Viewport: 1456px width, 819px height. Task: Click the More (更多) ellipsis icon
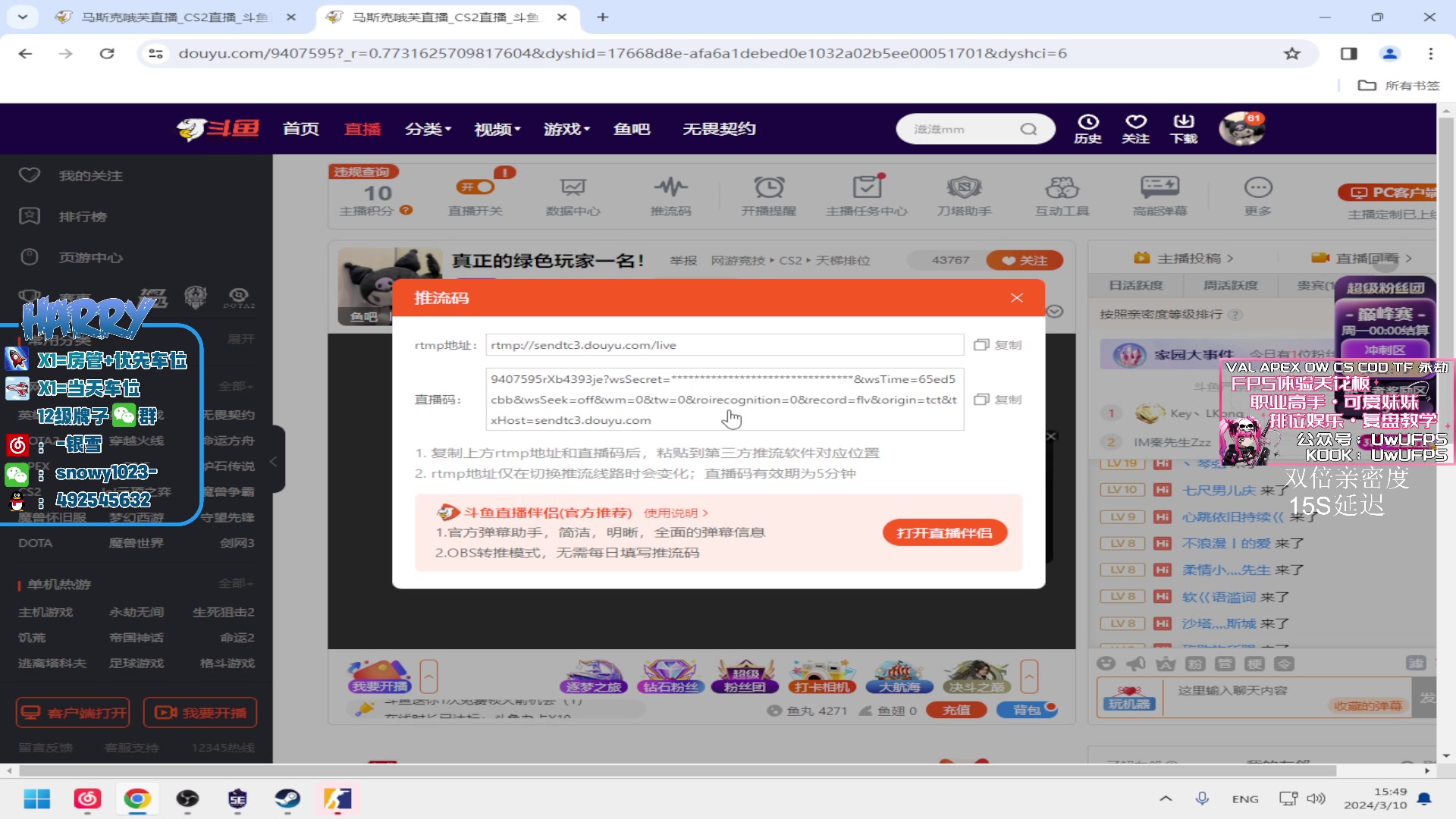(x=1258, y=196)
